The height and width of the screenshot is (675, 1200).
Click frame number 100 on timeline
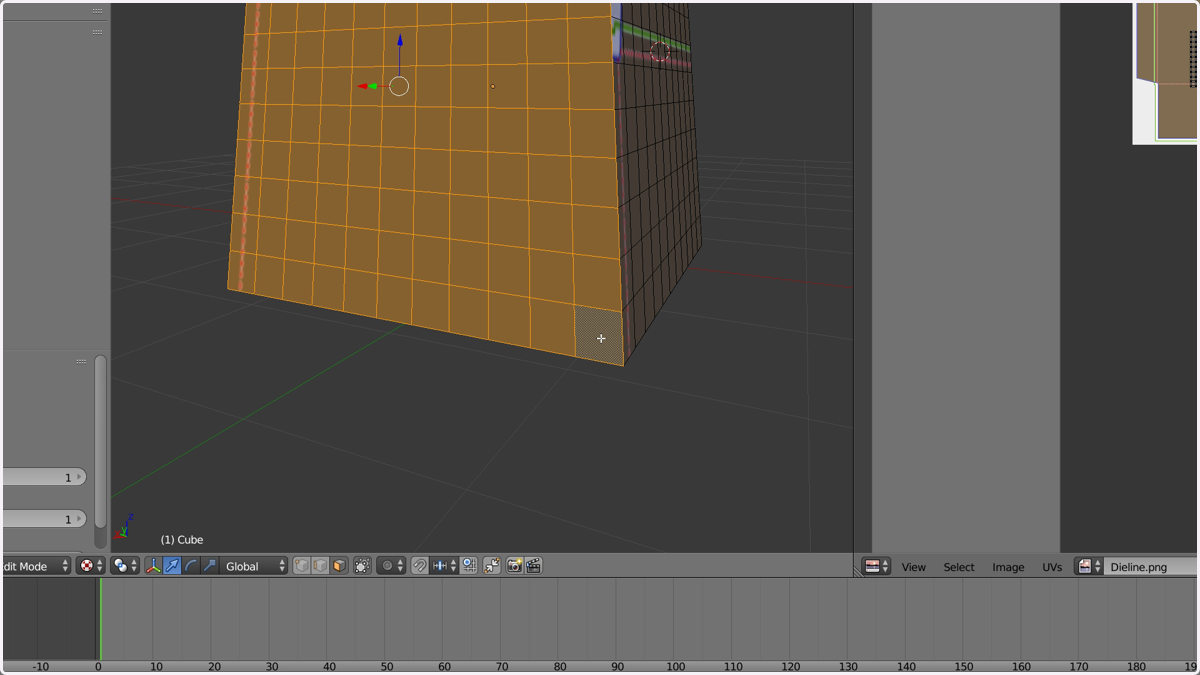tap(676, 666)
